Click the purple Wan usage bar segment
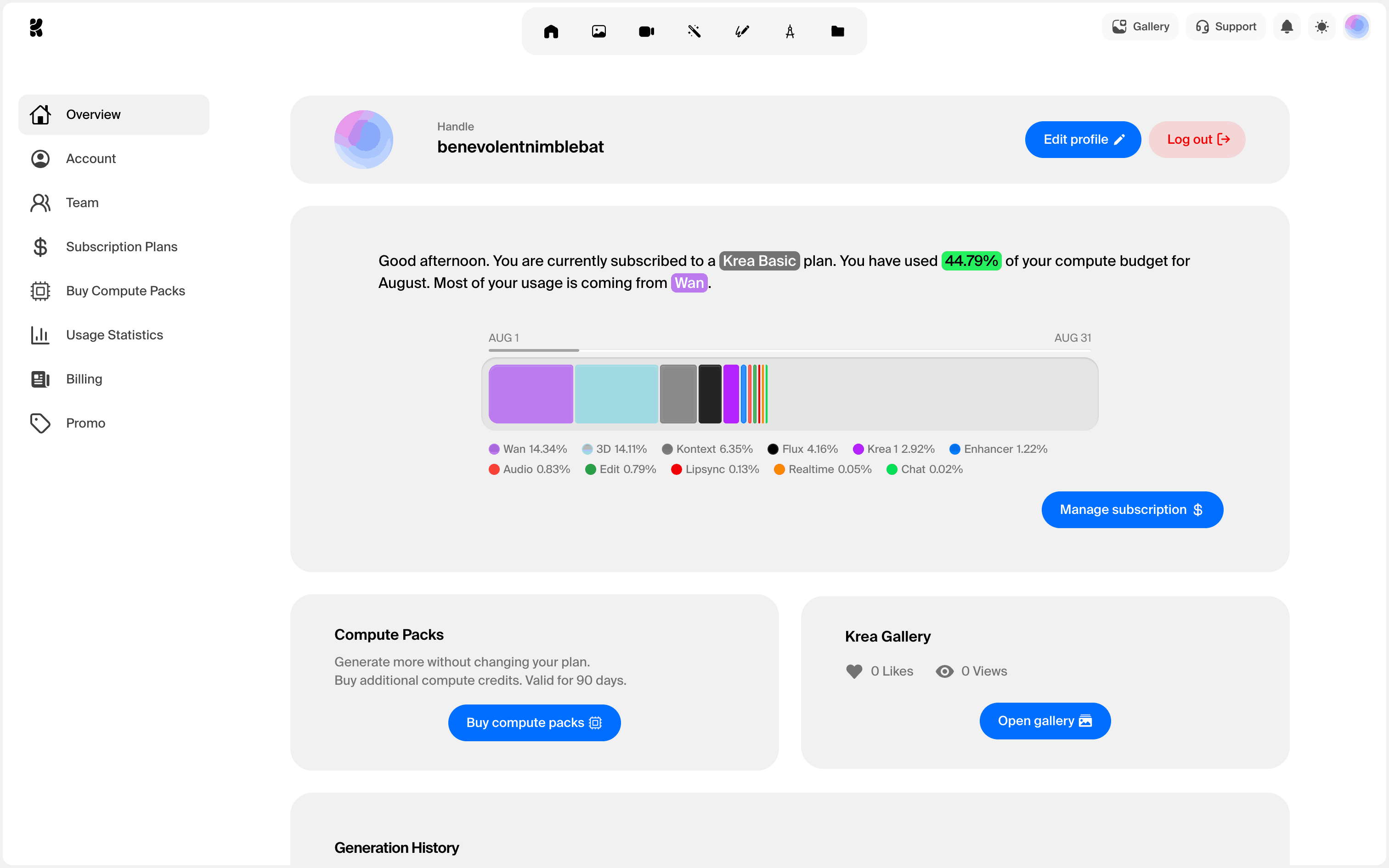Screen dimensions: 1389x868 point(531,394)
